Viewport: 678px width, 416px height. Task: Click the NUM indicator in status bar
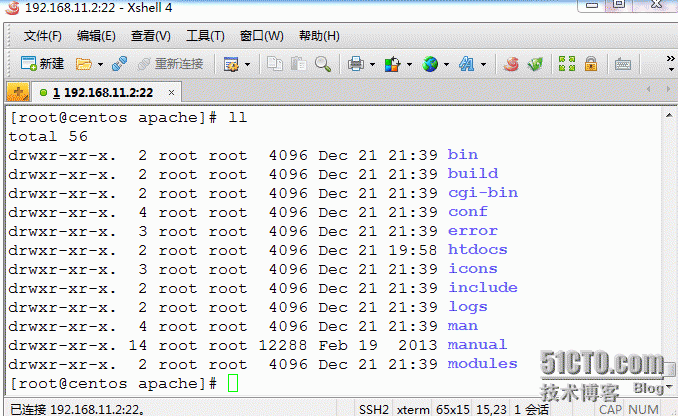(x=643, y=409)
